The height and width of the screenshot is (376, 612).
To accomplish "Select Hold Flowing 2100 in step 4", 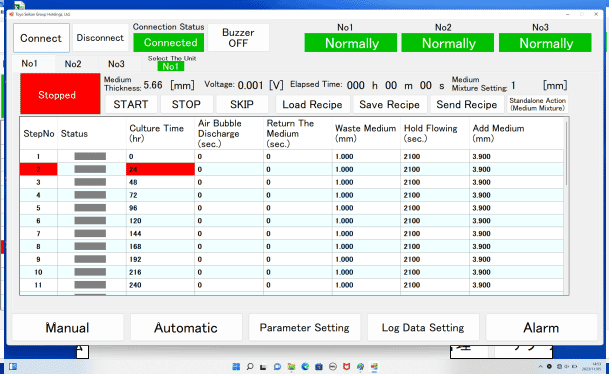I will pos(435,195).
